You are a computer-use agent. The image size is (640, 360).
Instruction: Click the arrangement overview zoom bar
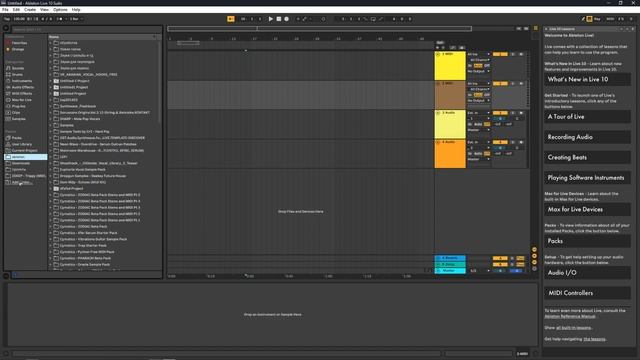(320, 29)
